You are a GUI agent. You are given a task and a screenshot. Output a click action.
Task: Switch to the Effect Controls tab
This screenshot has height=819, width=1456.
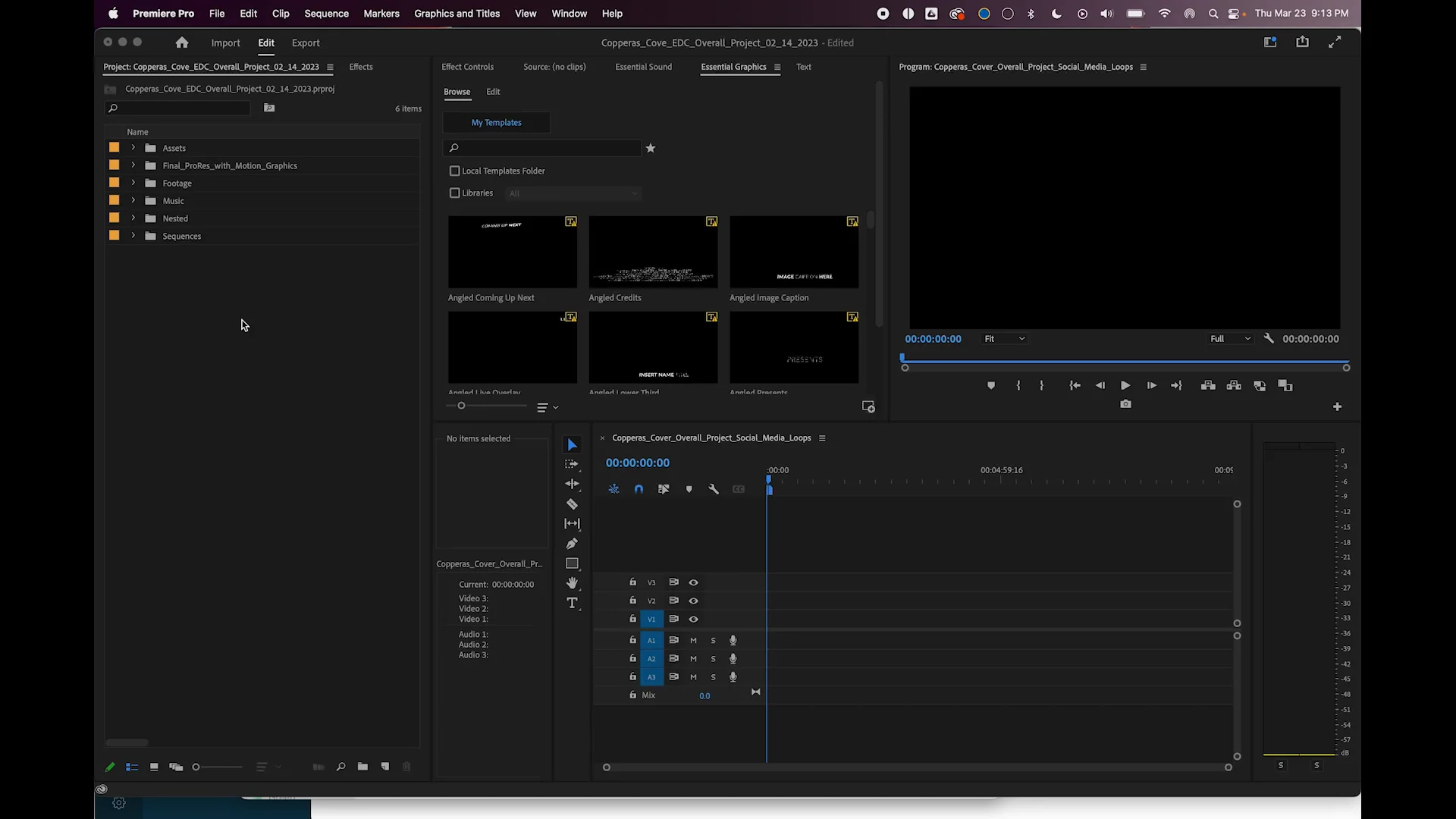pos(467,67)
